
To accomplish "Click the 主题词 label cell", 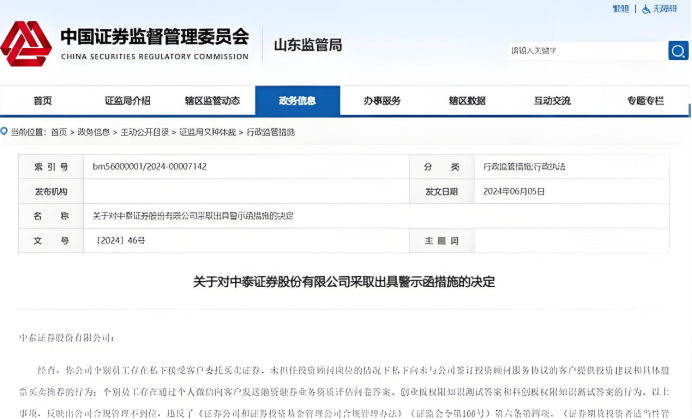I will click(x=442, y=241).
